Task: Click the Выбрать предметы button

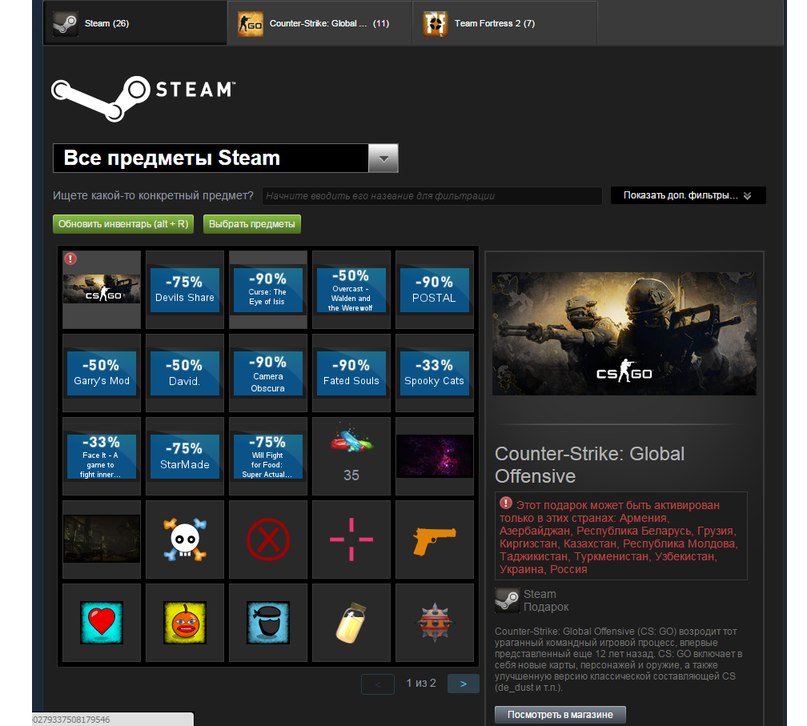Action: coord(252,224)
